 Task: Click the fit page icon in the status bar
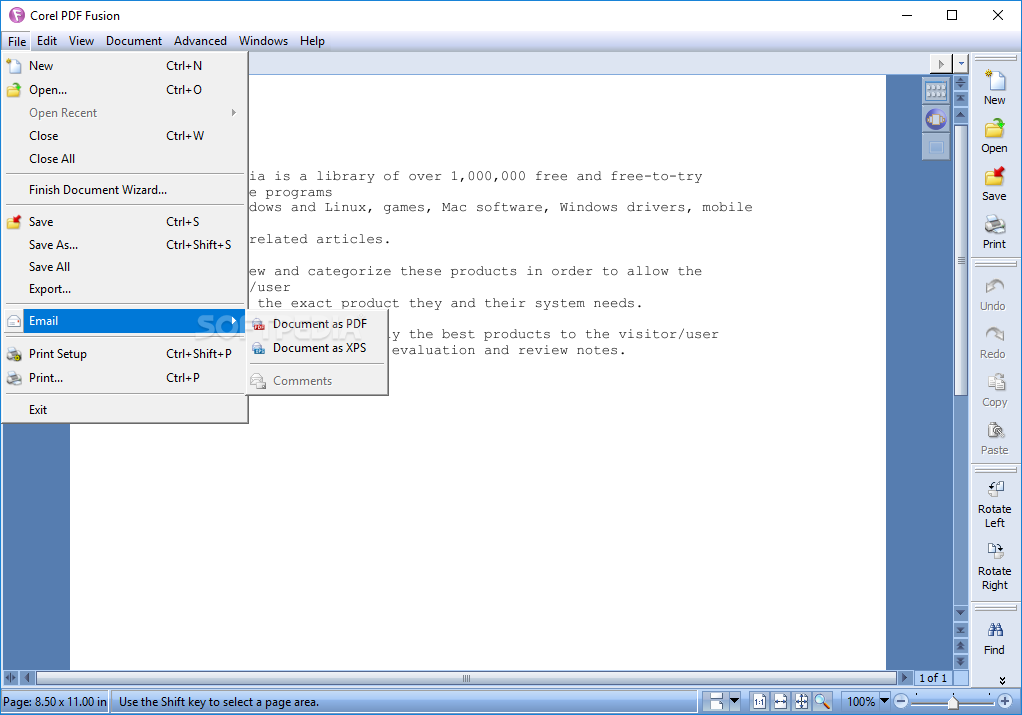(801, 702)
